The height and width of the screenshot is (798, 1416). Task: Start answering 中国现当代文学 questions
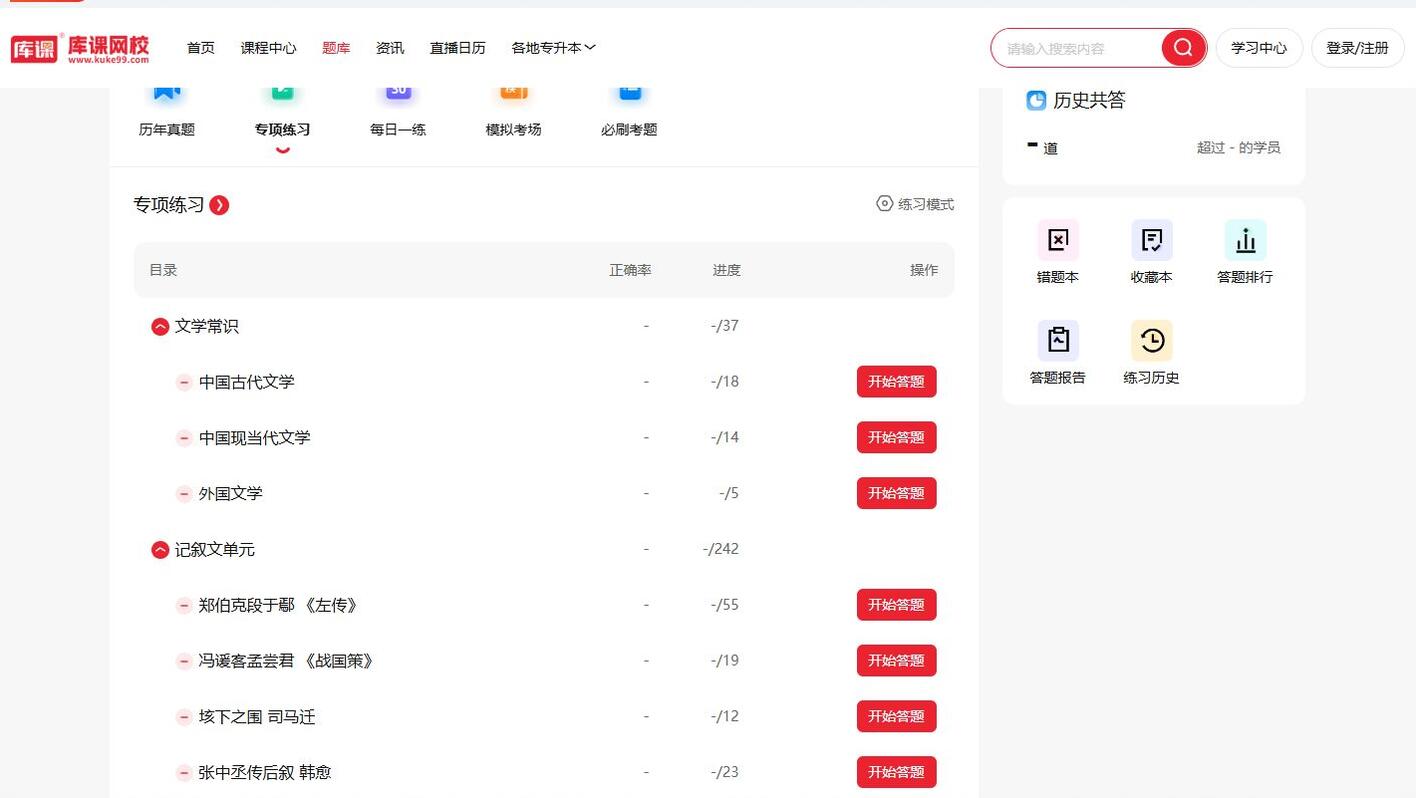(896, 438)
